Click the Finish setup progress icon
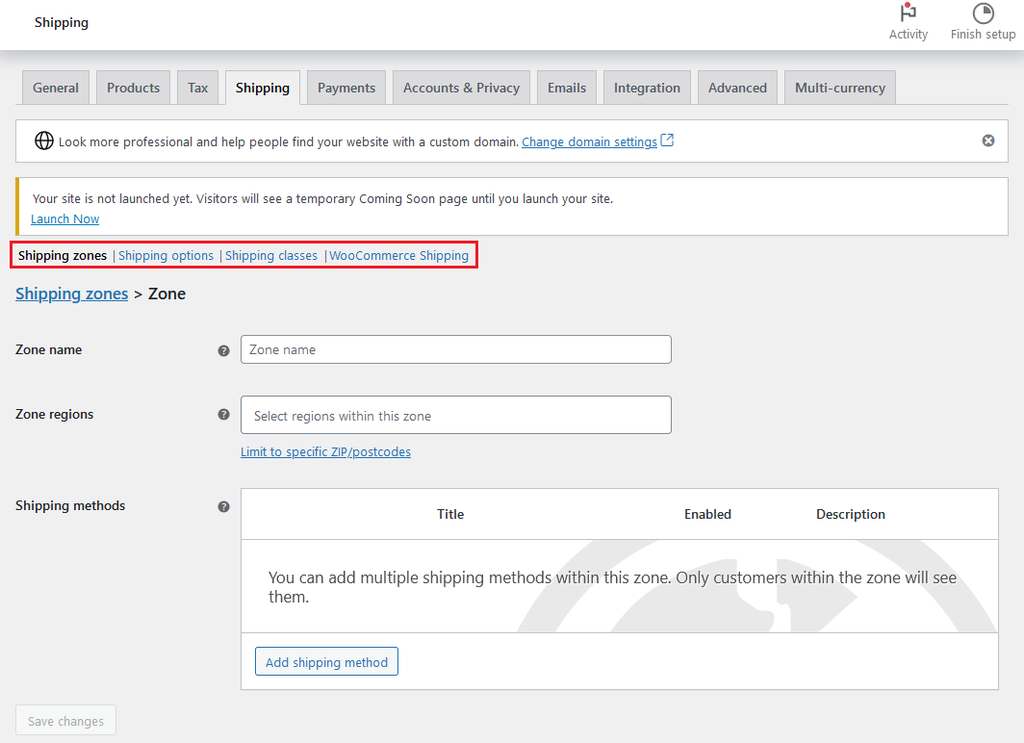The width and height of the screenshot is (1024, 743). point(982,14)
